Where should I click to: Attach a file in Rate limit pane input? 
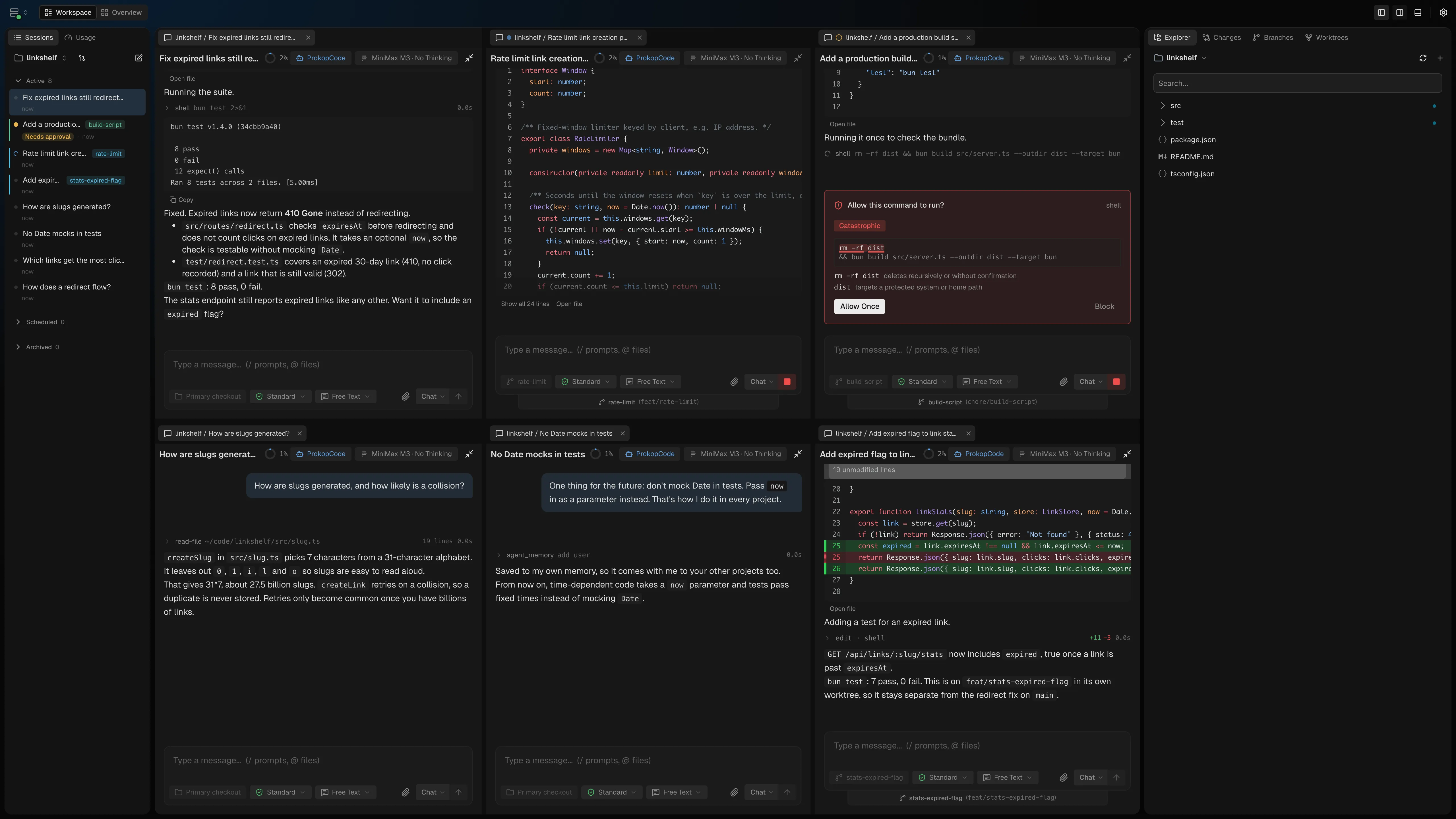734,382
